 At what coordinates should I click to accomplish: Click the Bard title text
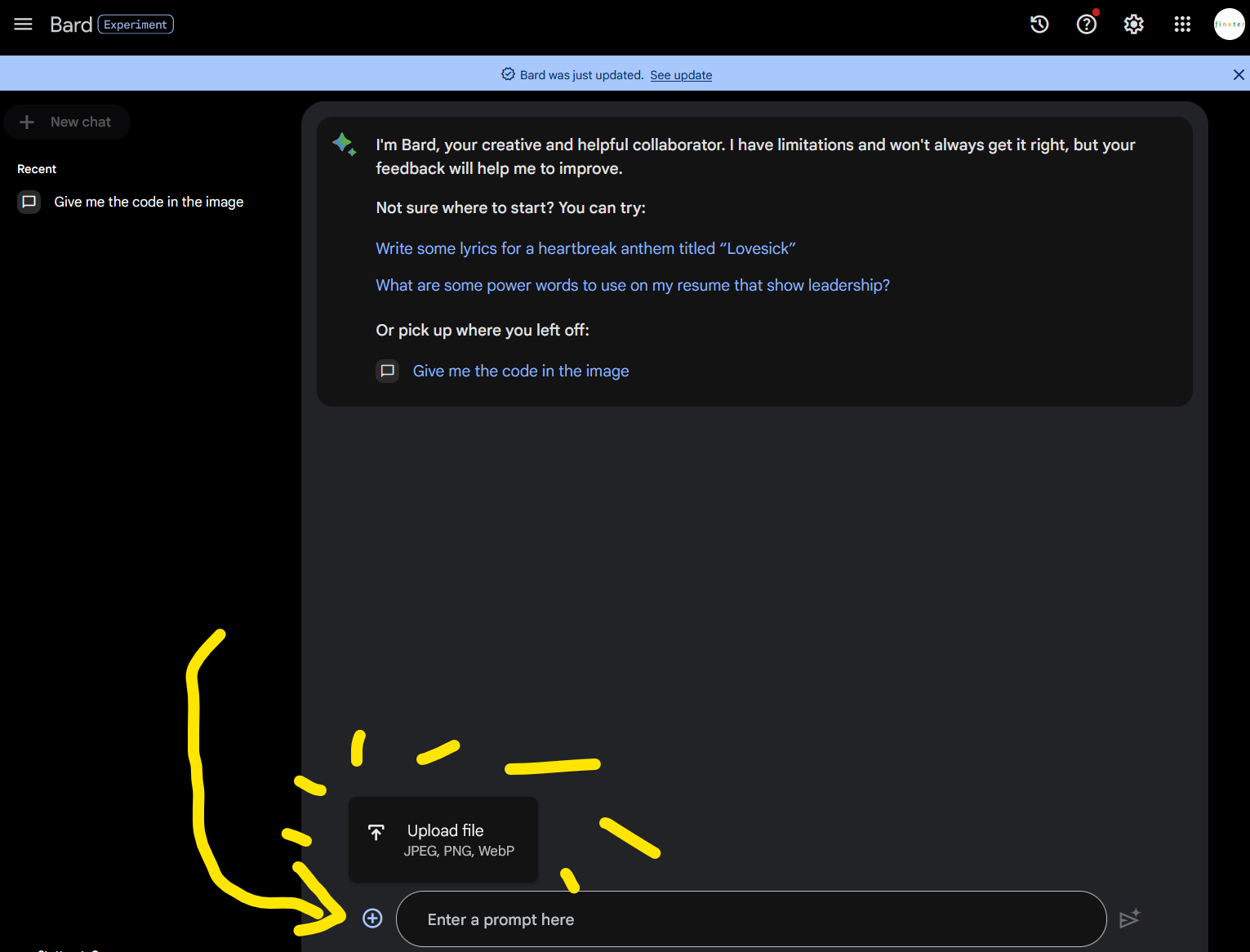coord(71,24)
